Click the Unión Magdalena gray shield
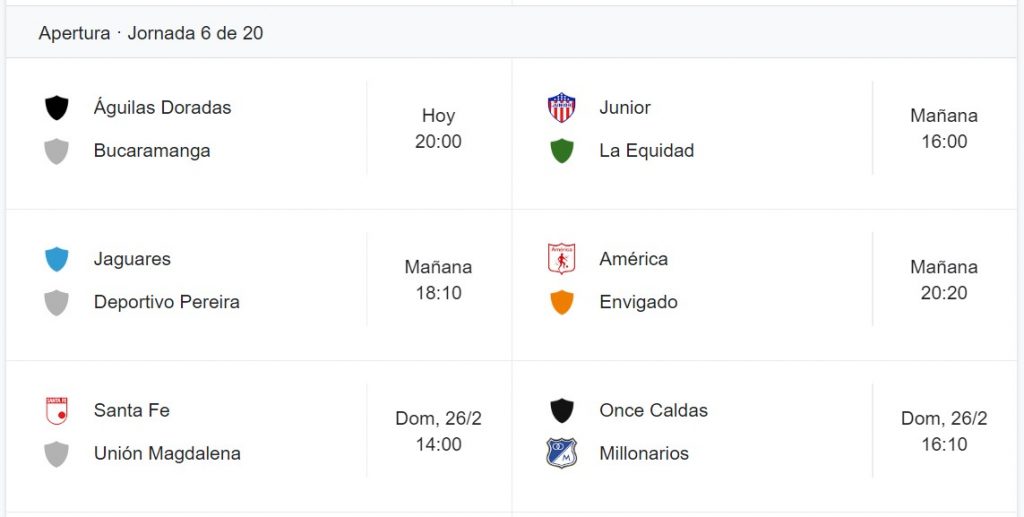 point(56,454)
